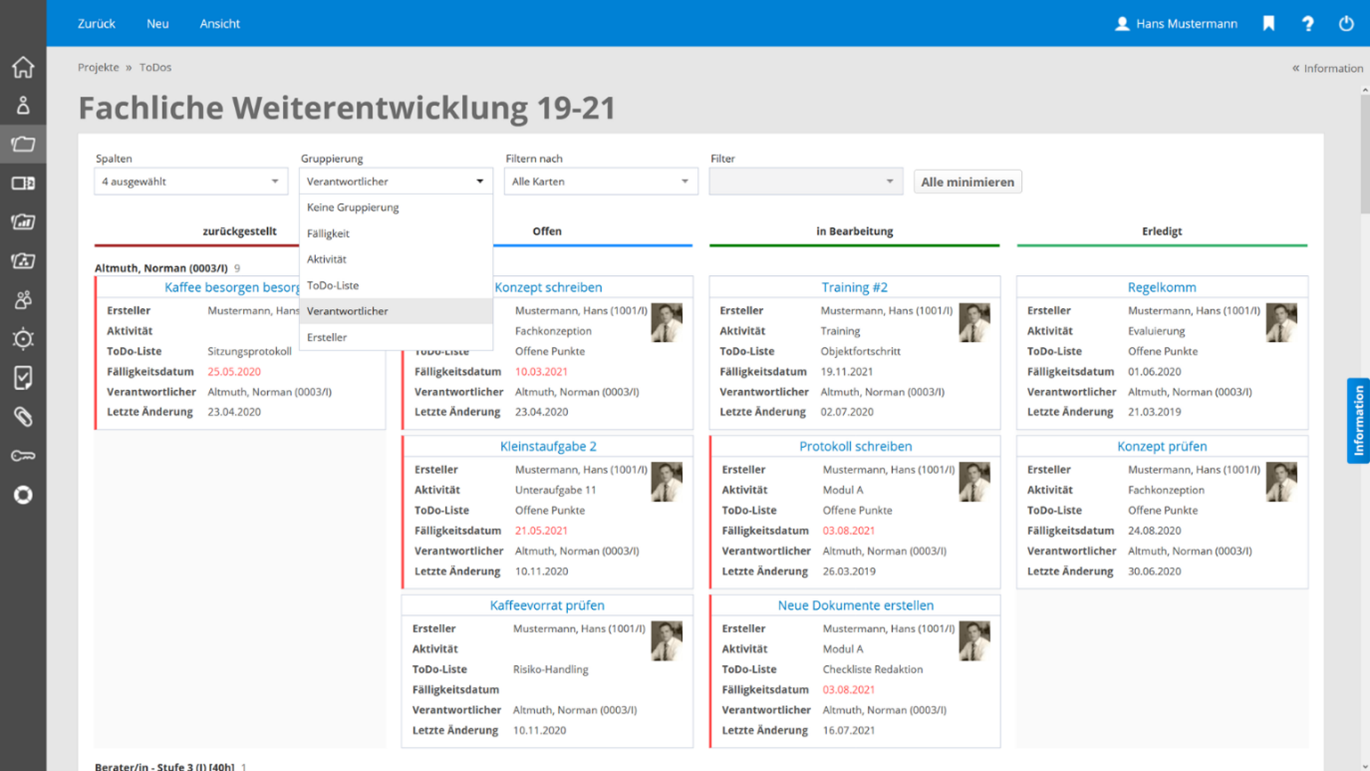The height and width of the screenshot is (771, 1370).
Task: Click the lifebuoy support icon in sidebar
Action: click(23, 495)
